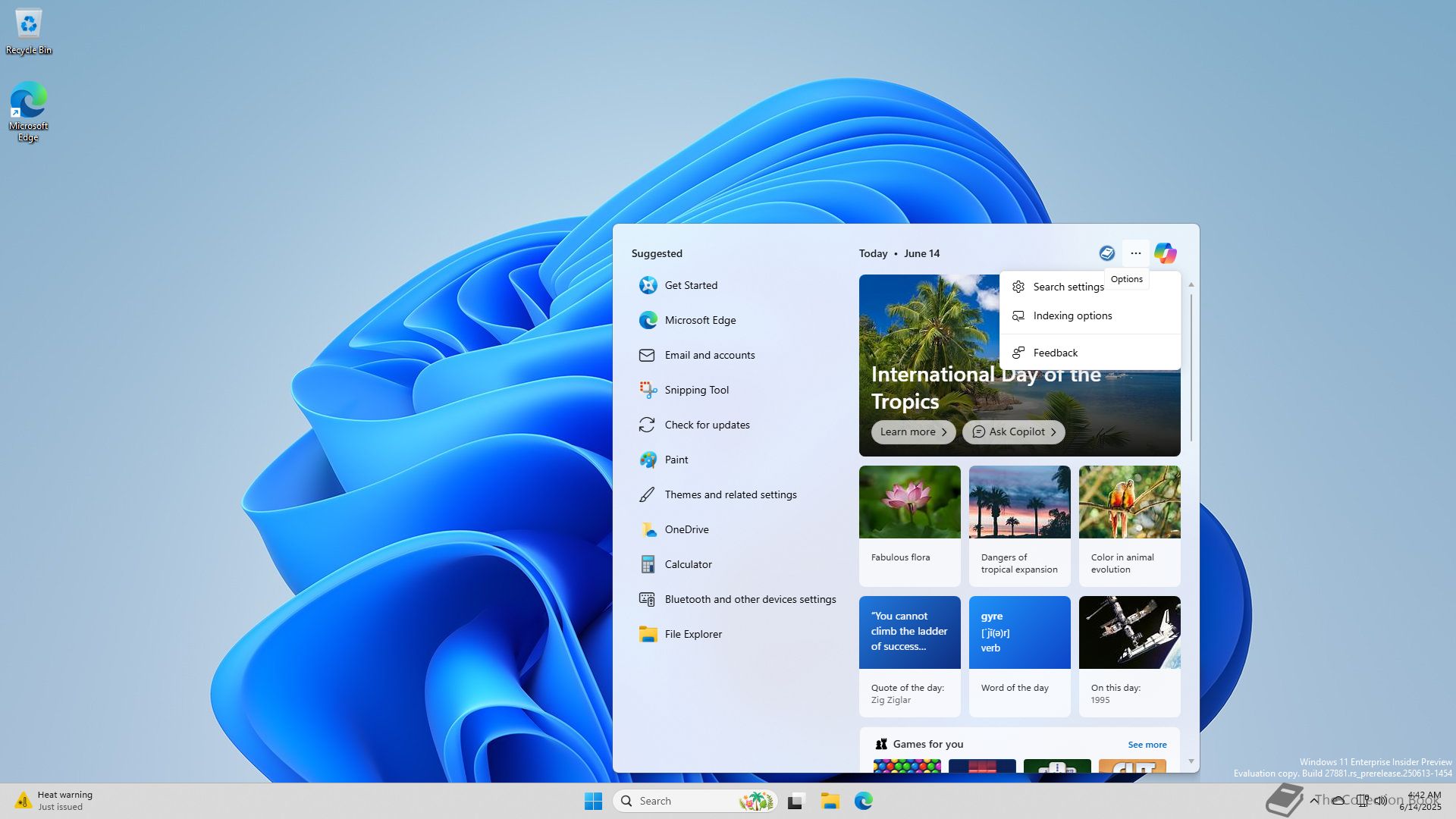Expand hidden system tray icons chevron
This screenshot has height=819, width=1456.
[1314, 800]
